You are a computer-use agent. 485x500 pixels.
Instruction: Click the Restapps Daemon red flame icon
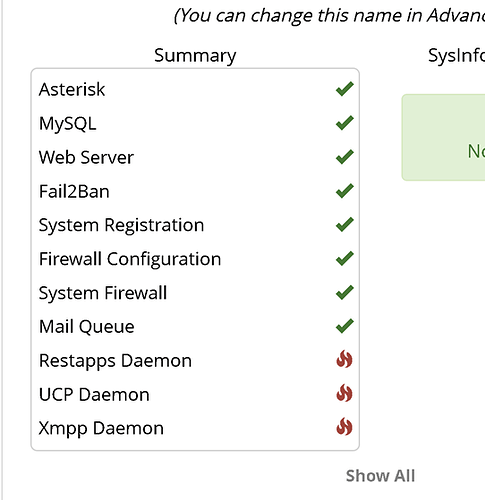(344, 359)
